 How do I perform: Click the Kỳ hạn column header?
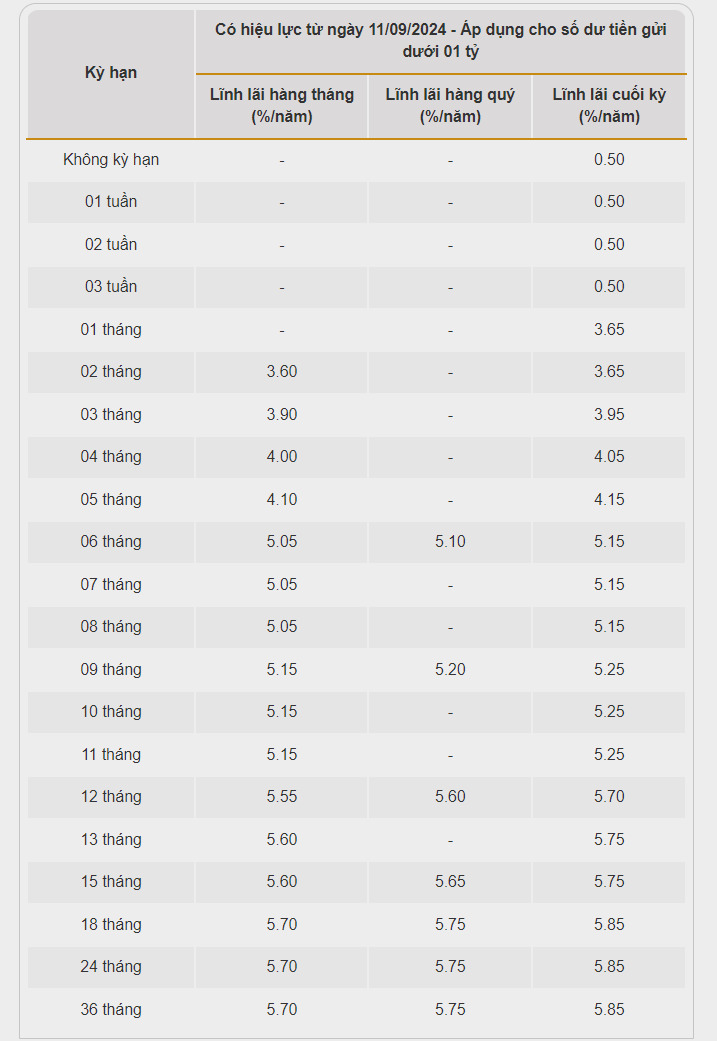click(111, 73)
